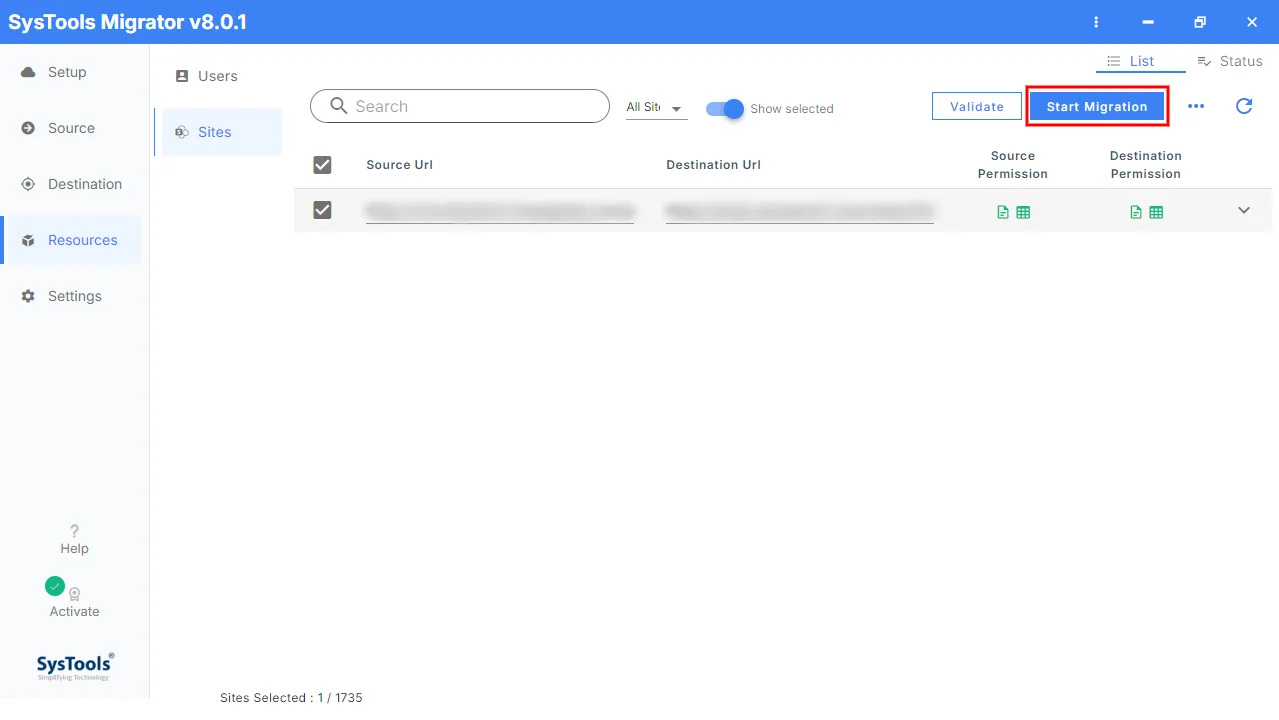Viewport: 1279px width, 720px height.
Task: Click the source permission document icon
Action: [1003, 212]
